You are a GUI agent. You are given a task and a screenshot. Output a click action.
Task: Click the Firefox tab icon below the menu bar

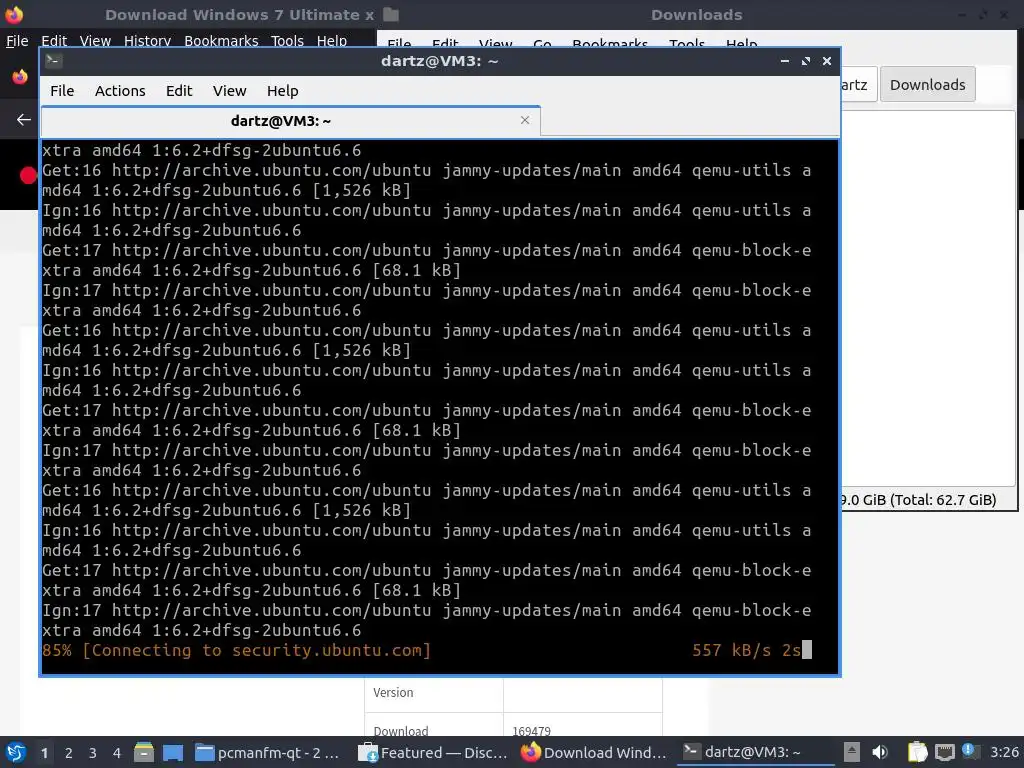(x=20, y=77)
